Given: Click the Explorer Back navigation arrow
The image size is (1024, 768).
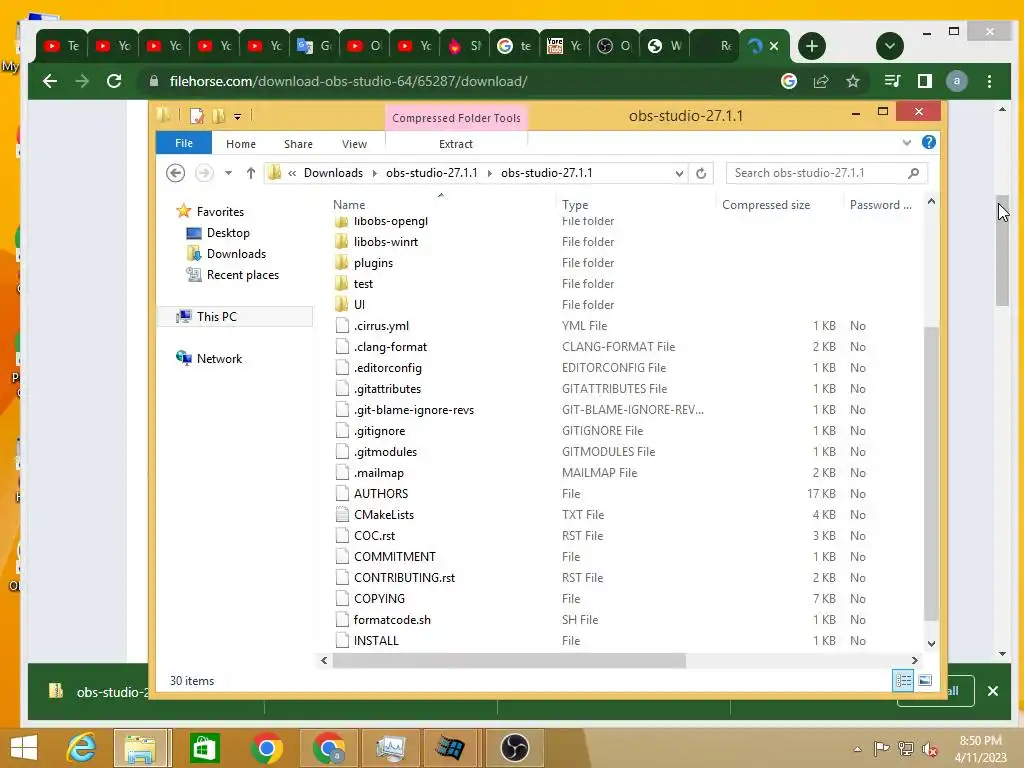Looking at the screenshot, I should (175, 173).
